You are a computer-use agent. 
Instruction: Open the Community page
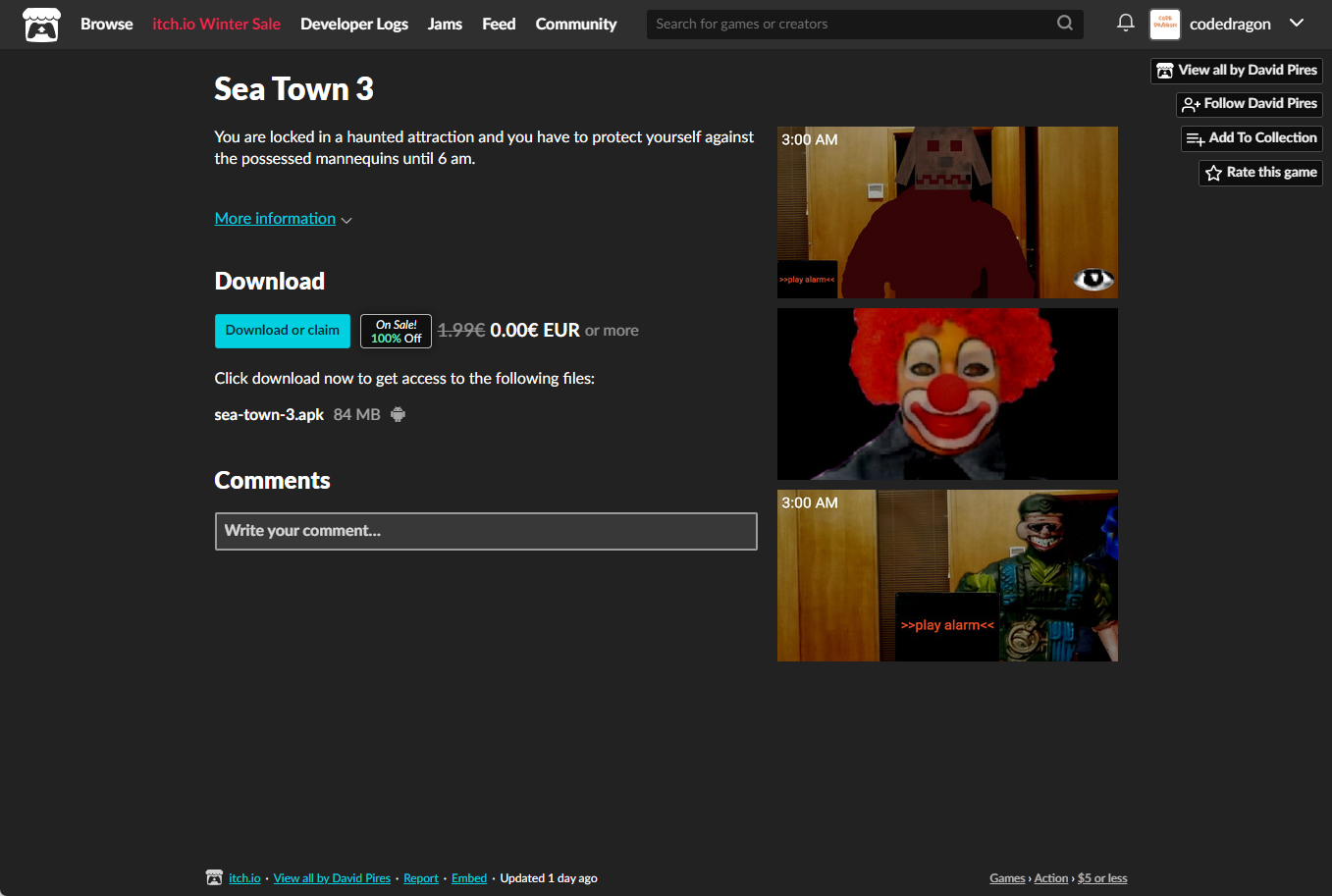576,24
